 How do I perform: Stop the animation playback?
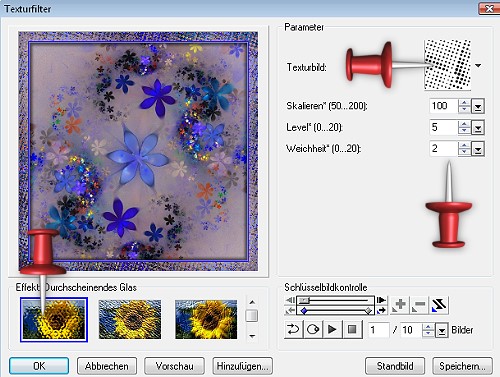pos(352,330)
